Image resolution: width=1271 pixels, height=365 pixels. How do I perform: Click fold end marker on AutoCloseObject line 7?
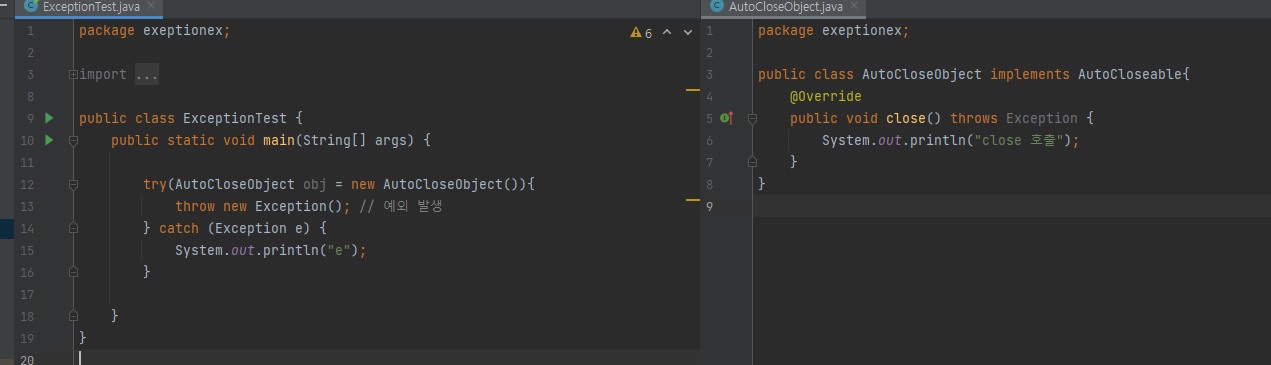pyautogui.click(x=752, y=162)
